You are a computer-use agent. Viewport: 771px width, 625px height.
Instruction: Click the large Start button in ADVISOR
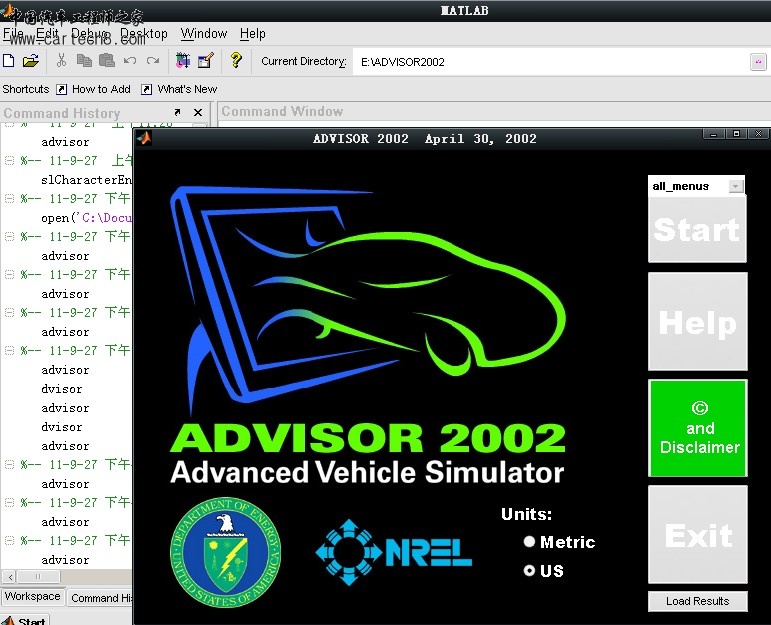(x=697, y=229)
